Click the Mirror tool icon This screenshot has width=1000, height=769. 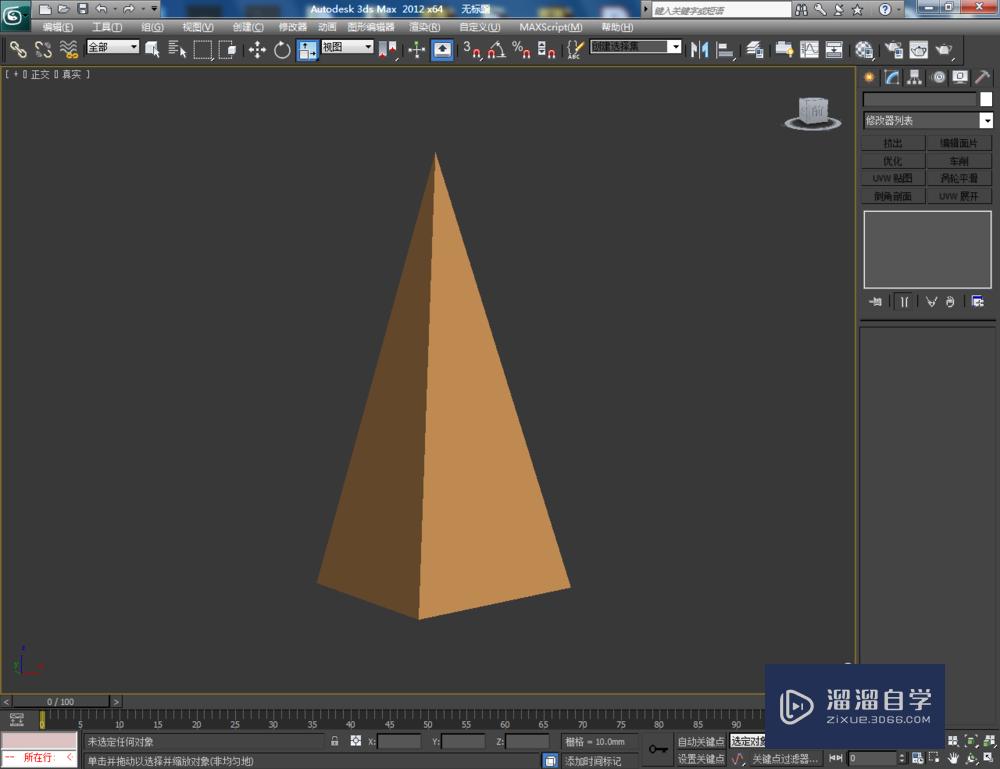tap(701, 50)
